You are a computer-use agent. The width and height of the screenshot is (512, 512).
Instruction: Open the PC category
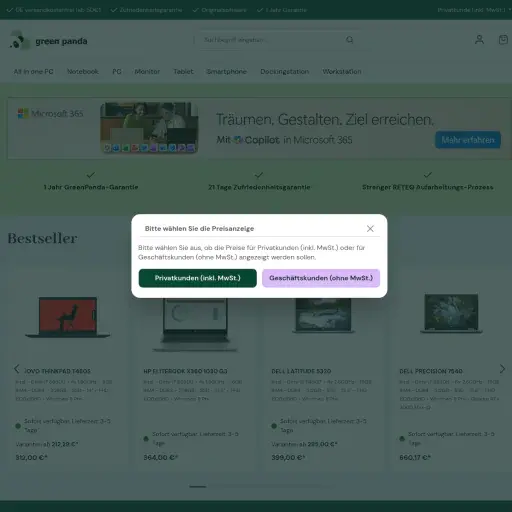click(117, 72)
